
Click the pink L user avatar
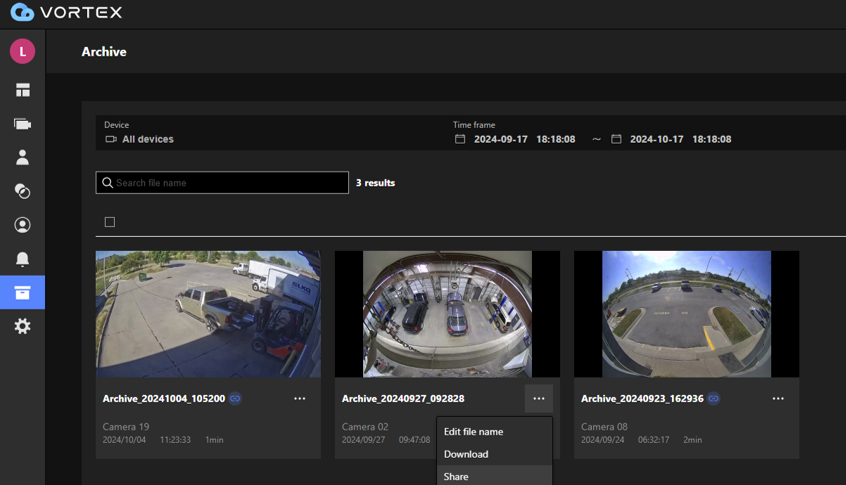coord(22,51)
